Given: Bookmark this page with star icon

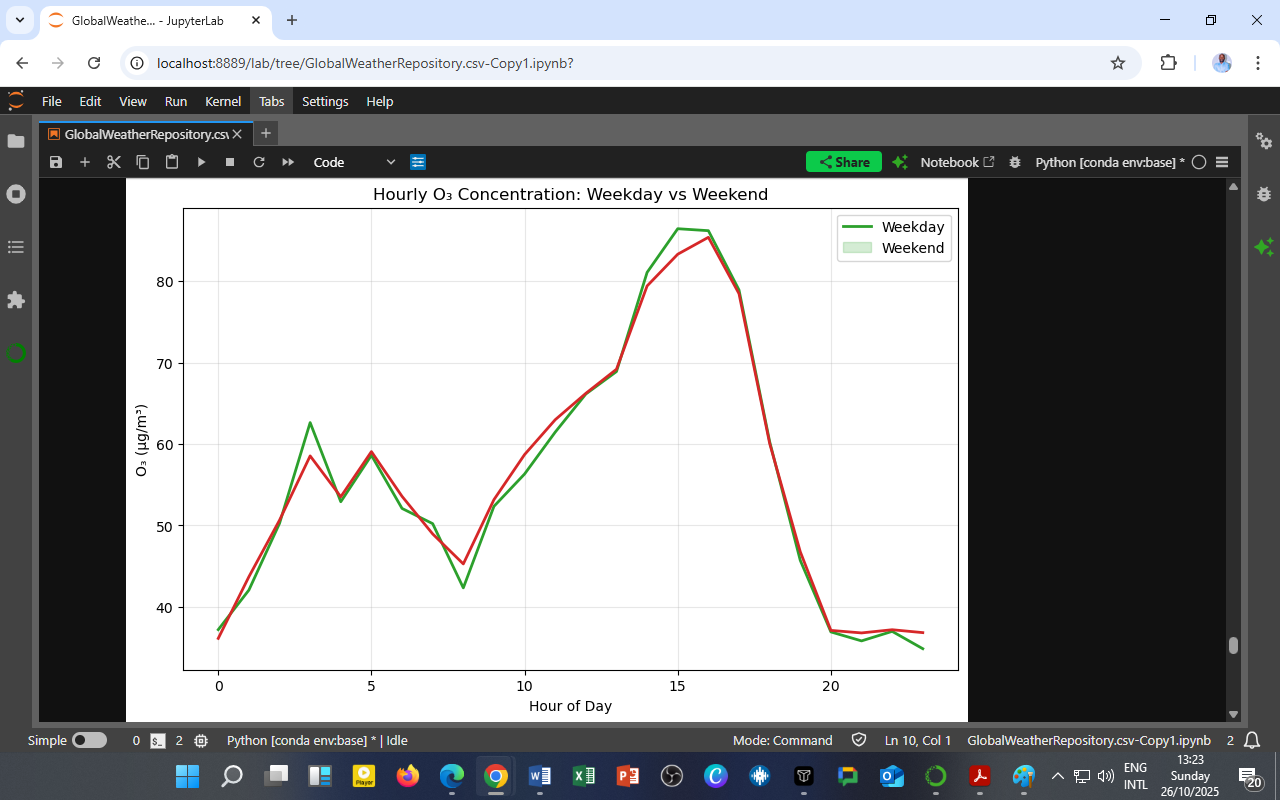Looking at the screenshot, I should pos(1118,63).
